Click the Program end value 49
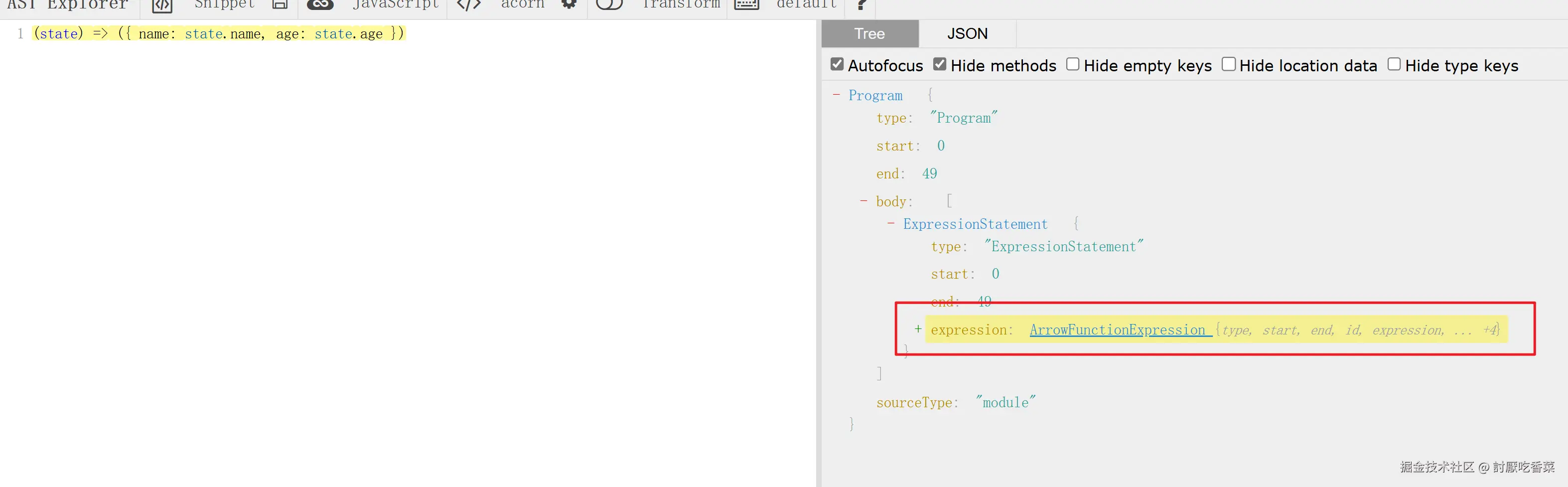The image size is (1568, 487). point(929,174)
